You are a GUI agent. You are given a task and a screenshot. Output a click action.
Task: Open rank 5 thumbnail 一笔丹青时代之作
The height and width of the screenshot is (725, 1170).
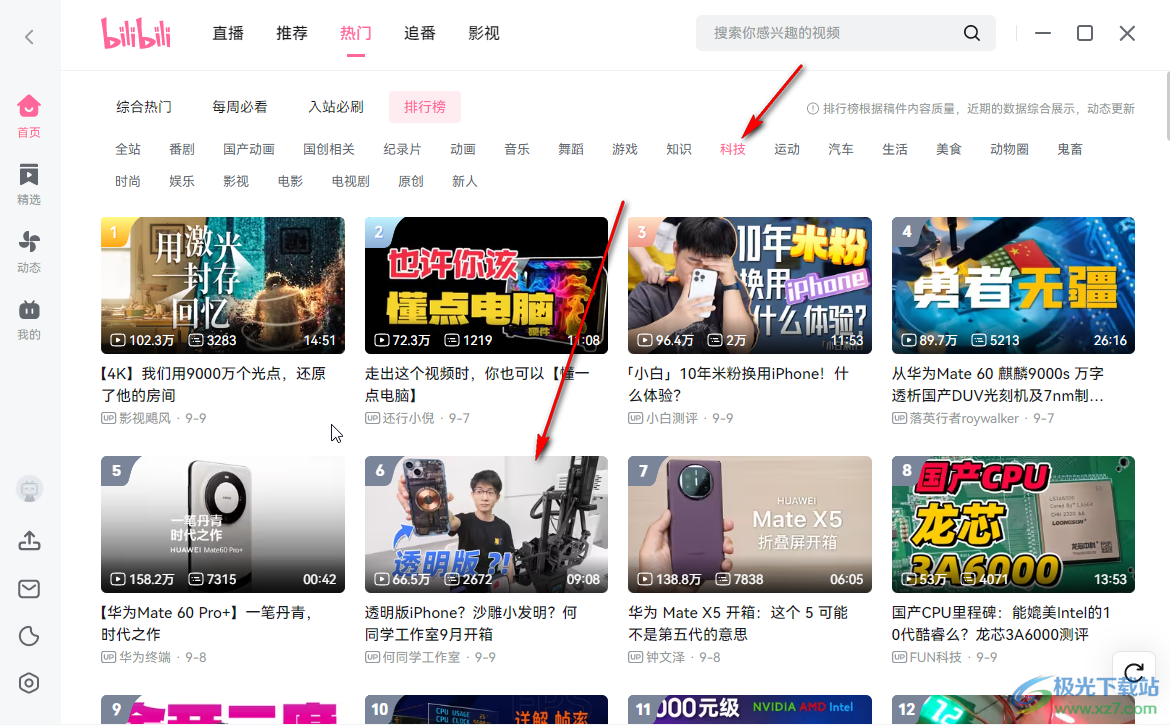pyautogui.click(x=222, y=524)
